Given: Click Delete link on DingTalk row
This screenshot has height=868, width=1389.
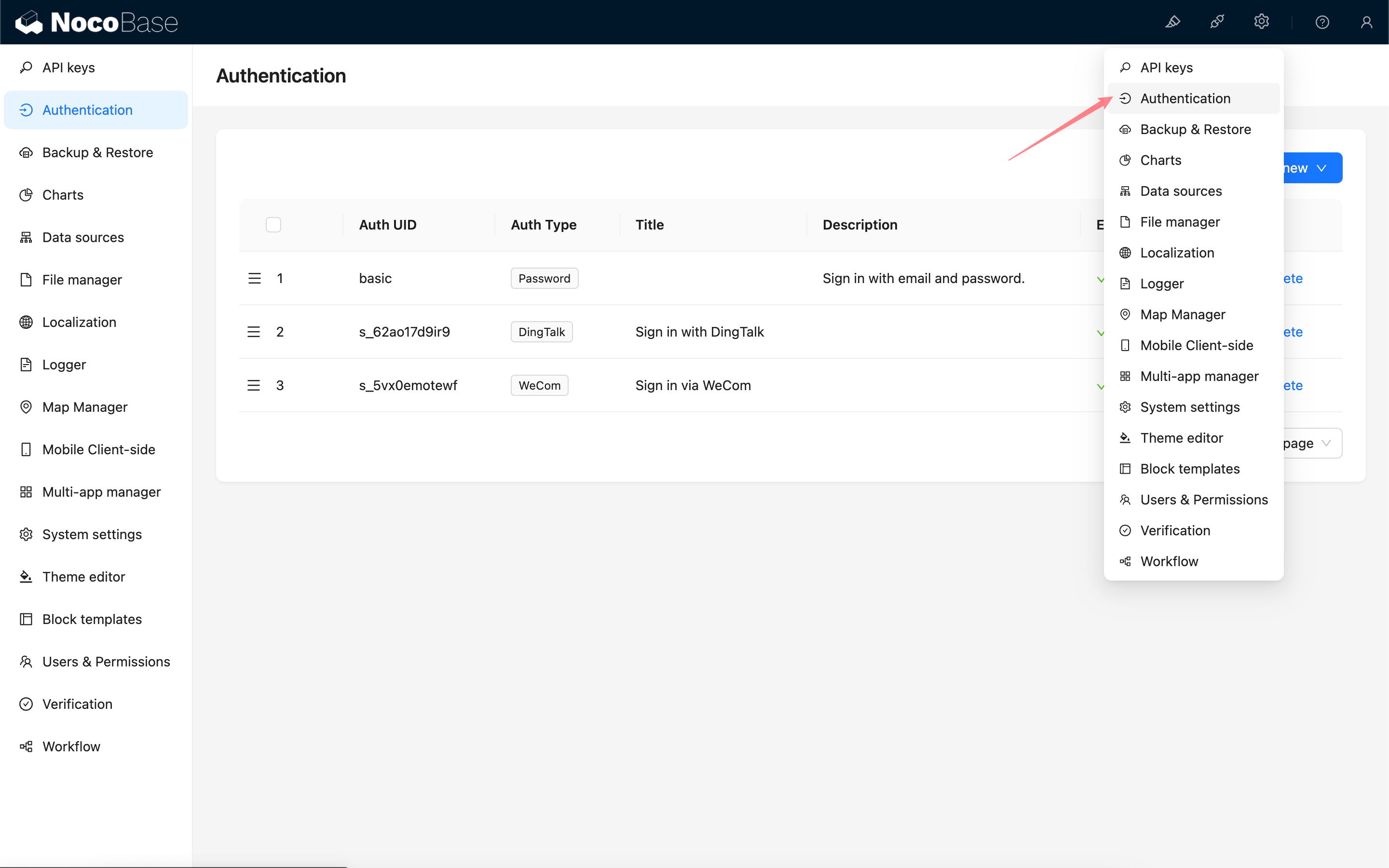Looking at the screenshot, I should (1293, 332).
